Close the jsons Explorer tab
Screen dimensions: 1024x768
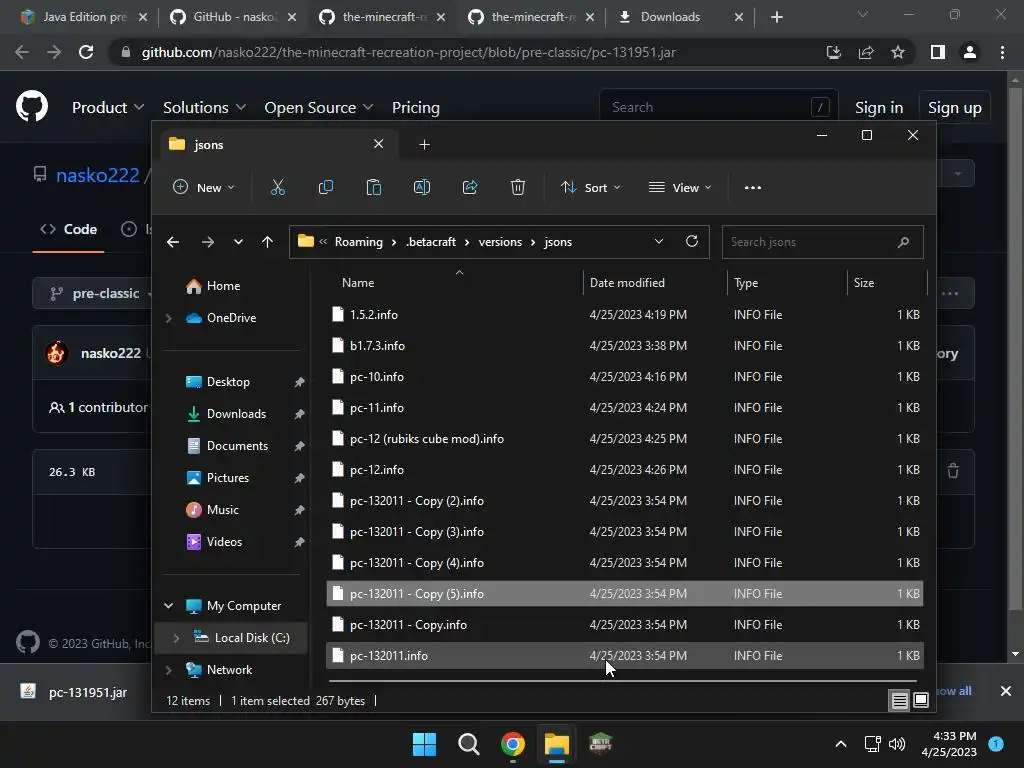tap(378, 144)
